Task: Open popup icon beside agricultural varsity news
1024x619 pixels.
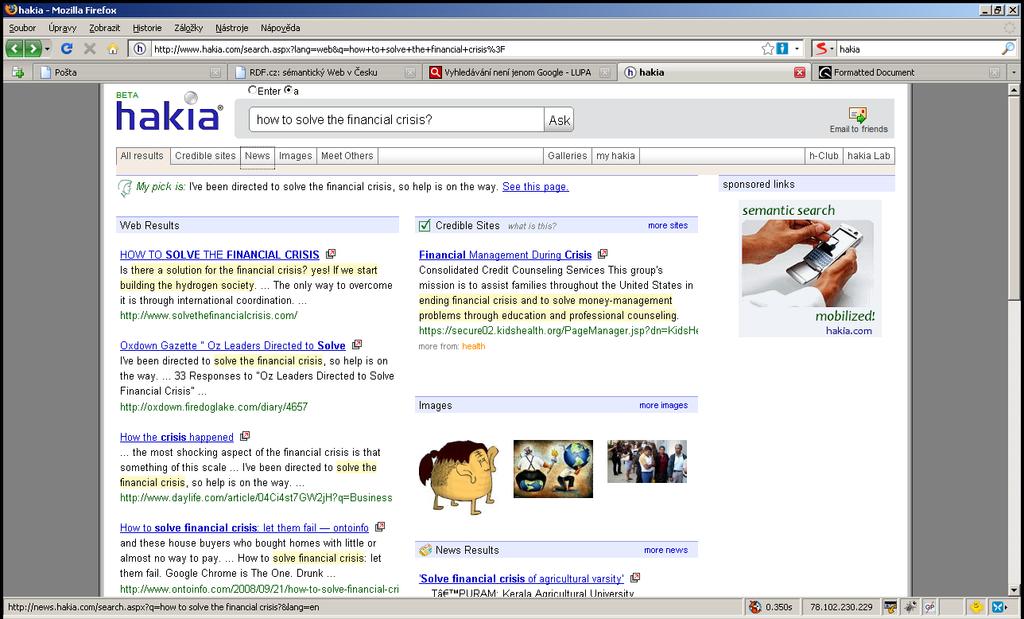Action: [635, 577]
